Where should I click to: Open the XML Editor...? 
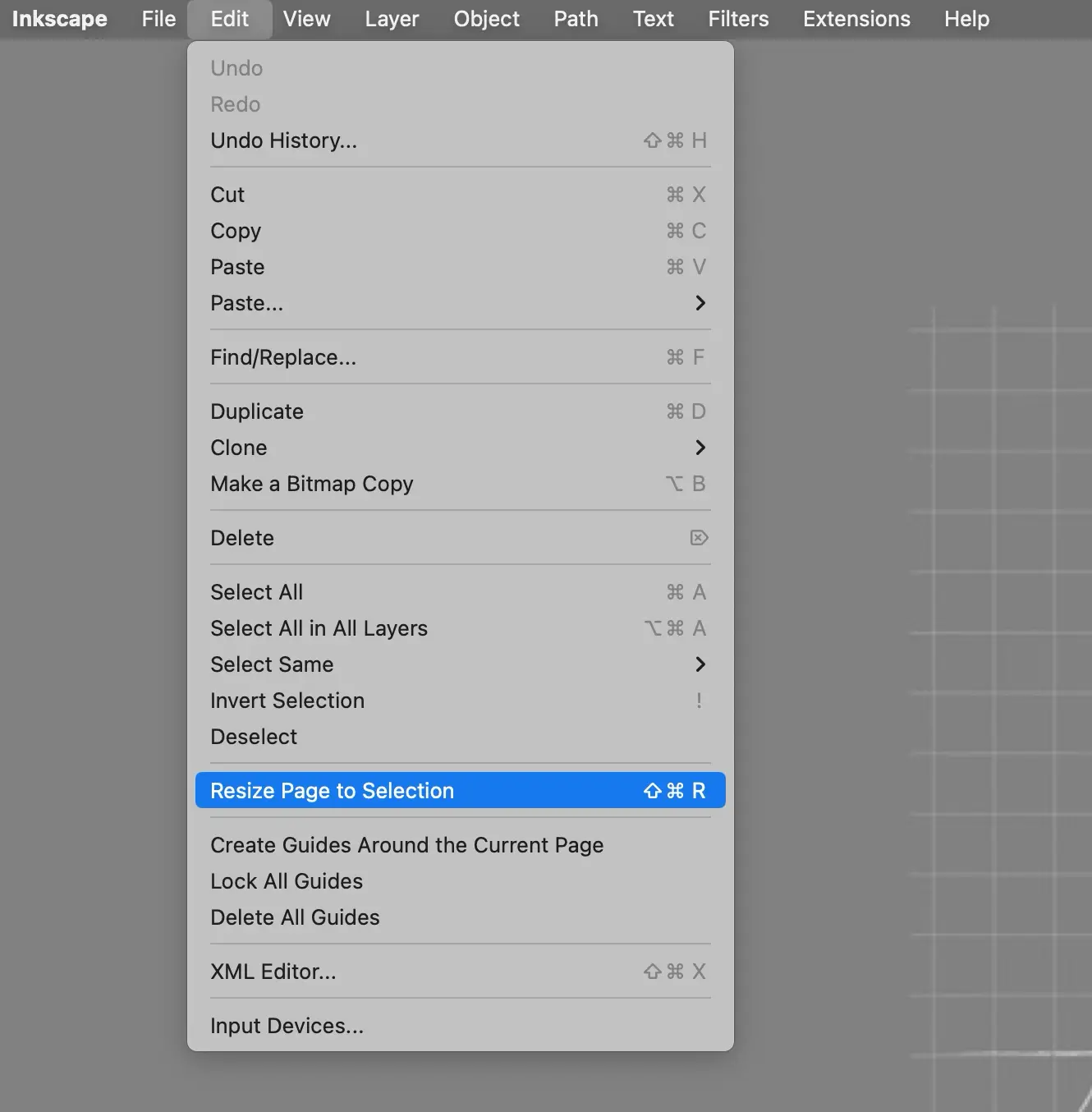pos(273,972)
